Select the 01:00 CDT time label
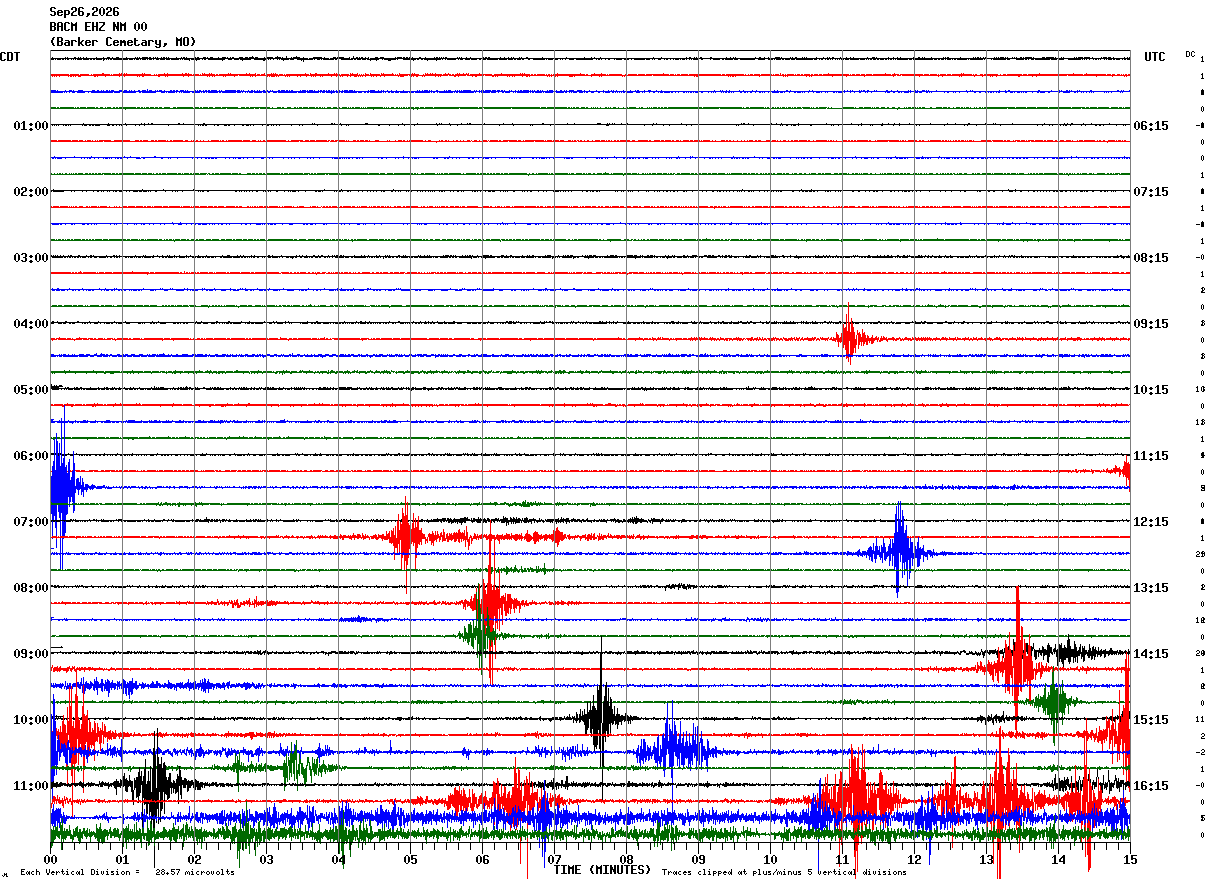 [30, 126]
